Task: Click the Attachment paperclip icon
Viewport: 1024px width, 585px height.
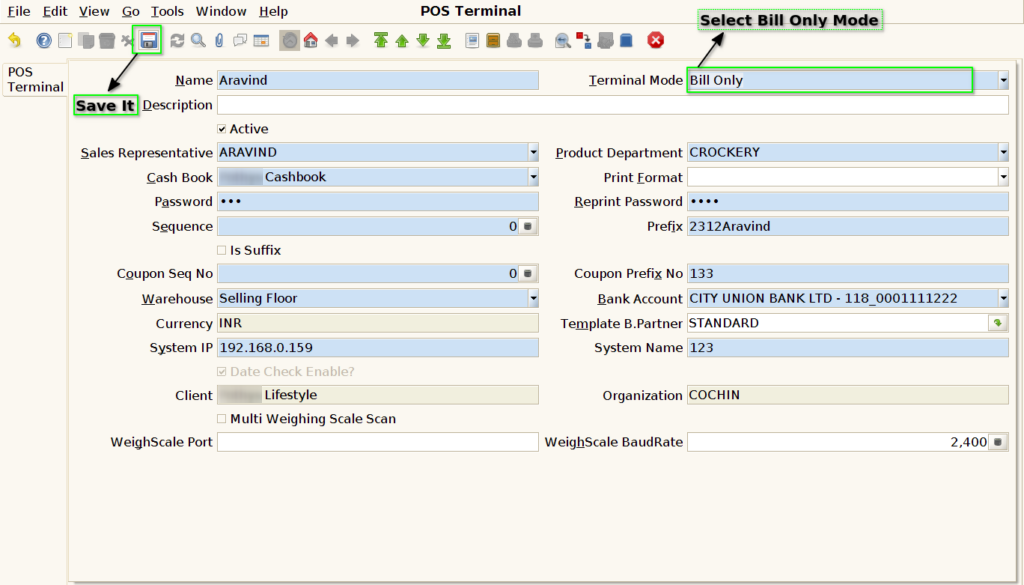Action: [x=219, y=40]
